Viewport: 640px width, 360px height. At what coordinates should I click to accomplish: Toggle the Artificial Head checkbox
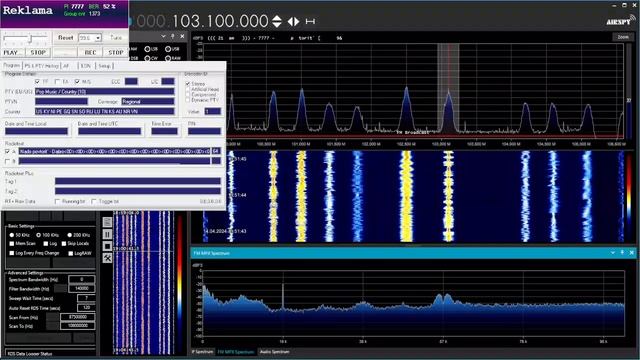pyautogui.click(x=188, y=89)
